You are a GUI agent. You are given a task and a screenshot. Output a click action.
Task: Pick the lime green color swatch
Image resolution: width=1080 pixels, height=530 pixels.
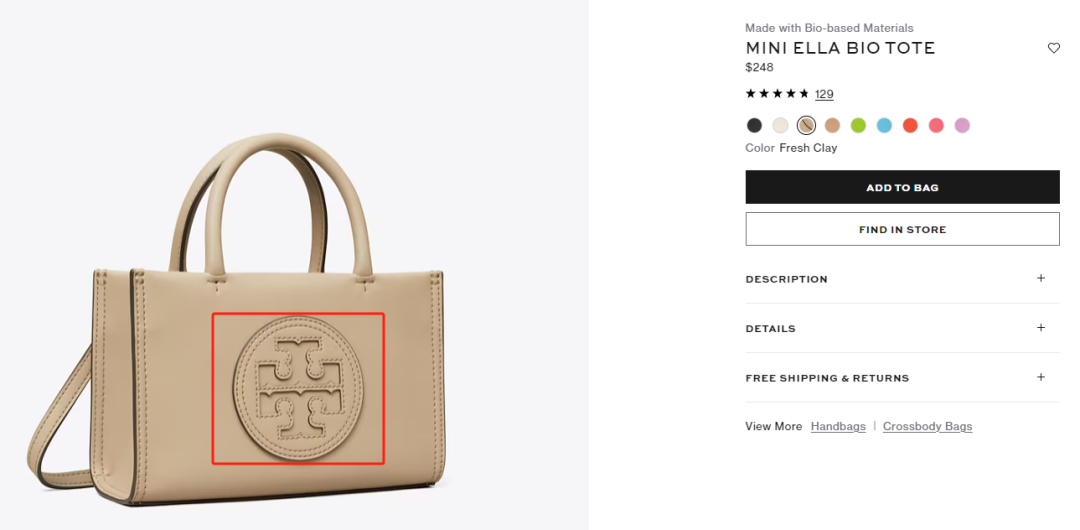[x=858, y=125]
